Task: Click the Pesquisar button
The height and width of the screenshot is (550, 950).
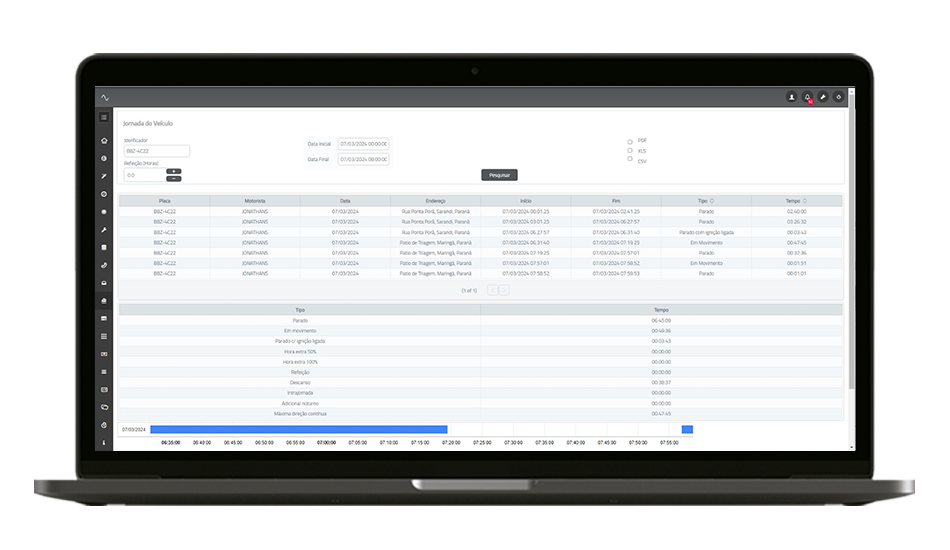Action: coord(499,175)
